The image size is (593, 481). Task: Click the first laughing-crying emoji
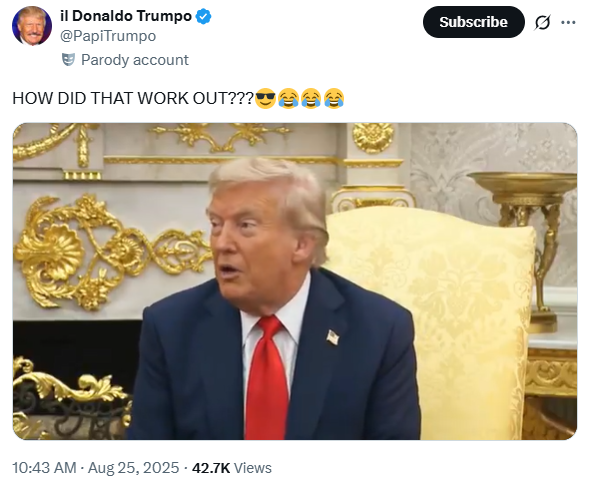[288, 98]
